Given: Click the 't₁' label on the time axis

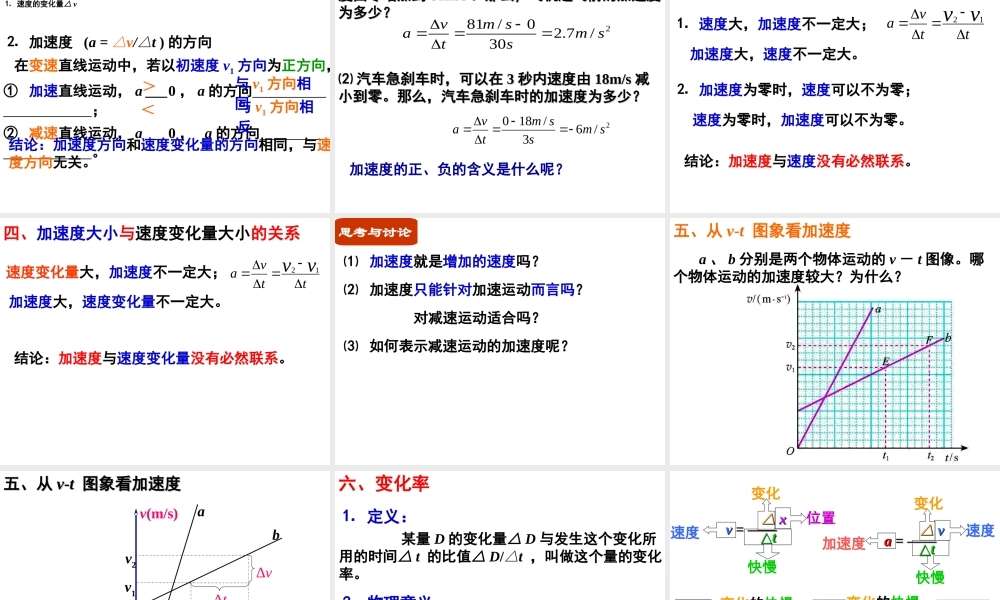Looking at the screenshot, I should (x=885, y=456).
